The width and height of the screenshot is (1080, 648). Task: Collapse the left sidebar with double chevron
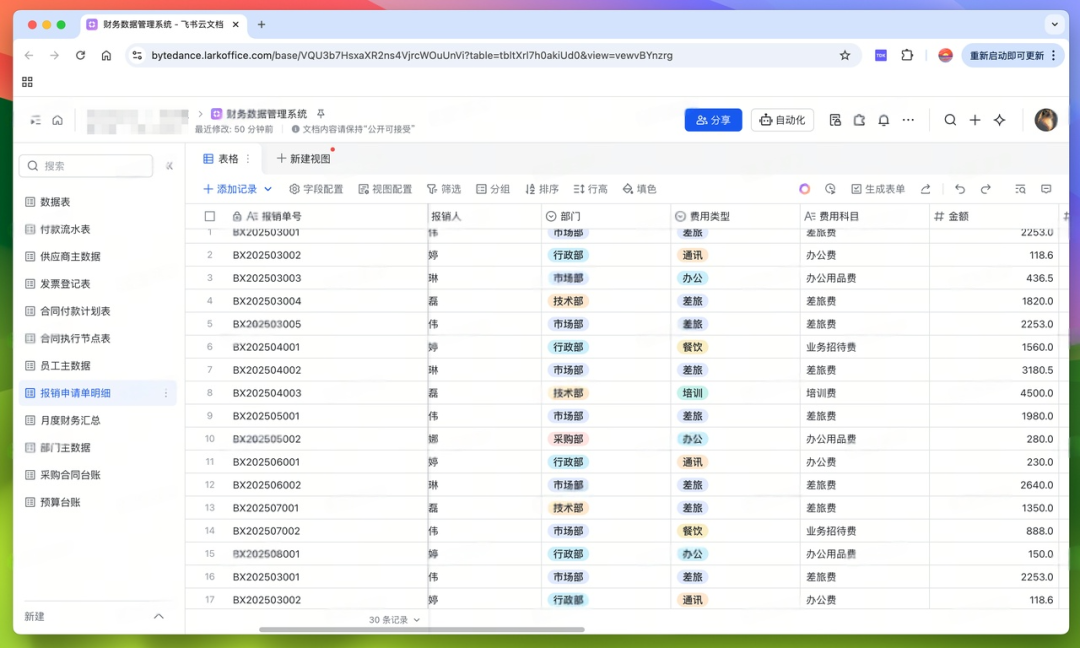tap(169, 166)
